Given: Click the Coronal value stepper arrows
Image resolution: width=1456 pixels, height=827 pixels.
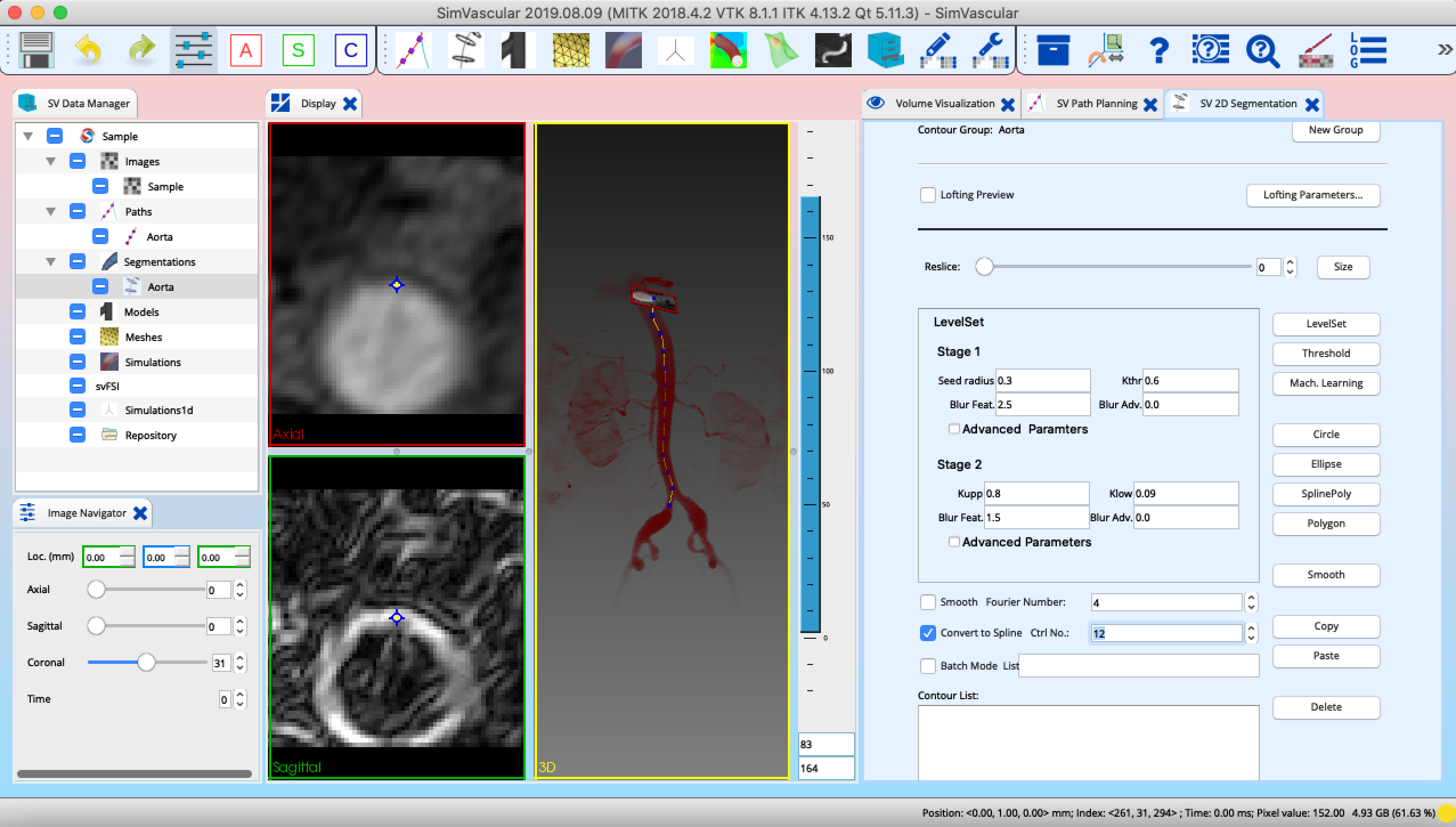Looking at the screenshot, I should [240, 663].
